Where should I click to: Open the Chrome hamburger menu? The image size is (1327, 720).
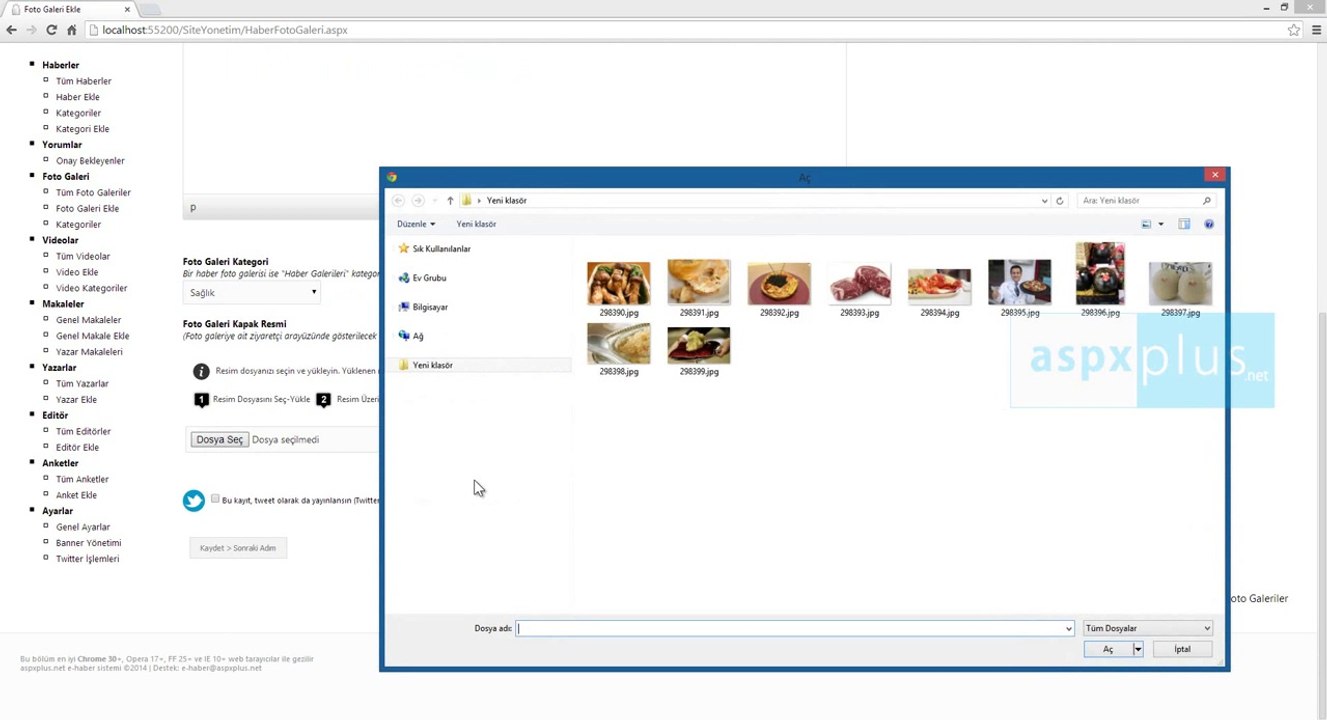click(x=1315, y=30)
